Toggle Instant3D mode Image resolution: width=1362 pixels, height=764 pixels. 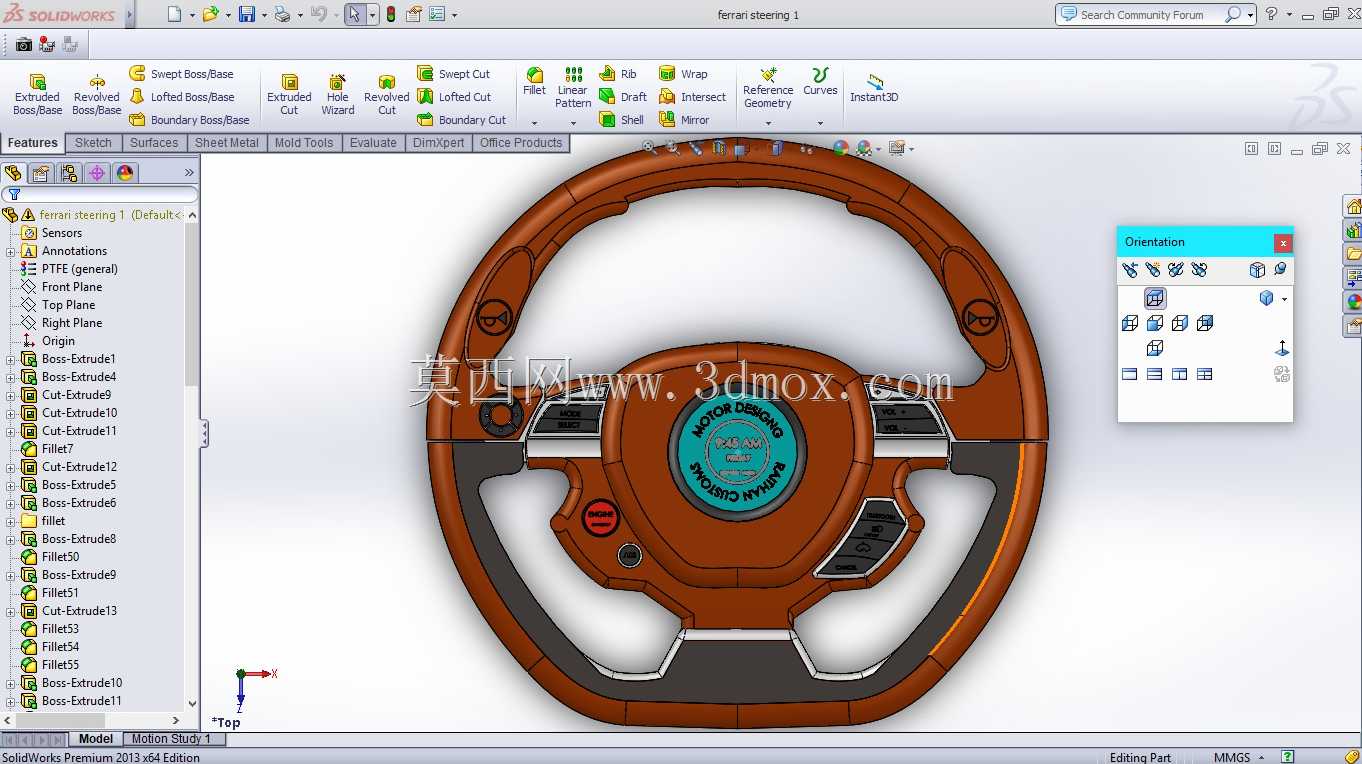click(874, 87)
